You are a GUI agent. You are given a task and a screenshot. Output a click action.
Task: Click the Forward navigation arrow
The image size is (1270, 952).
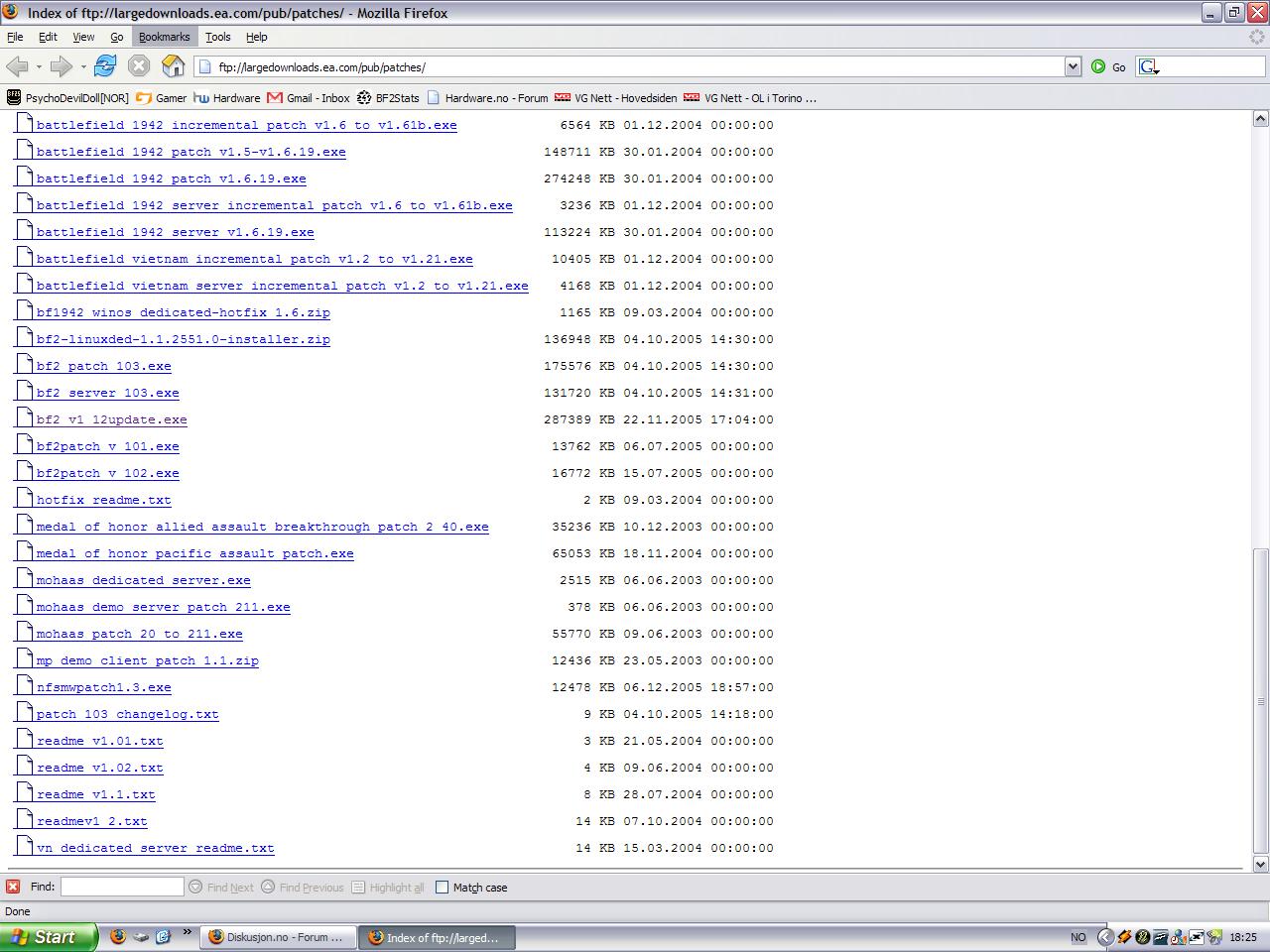61,66
